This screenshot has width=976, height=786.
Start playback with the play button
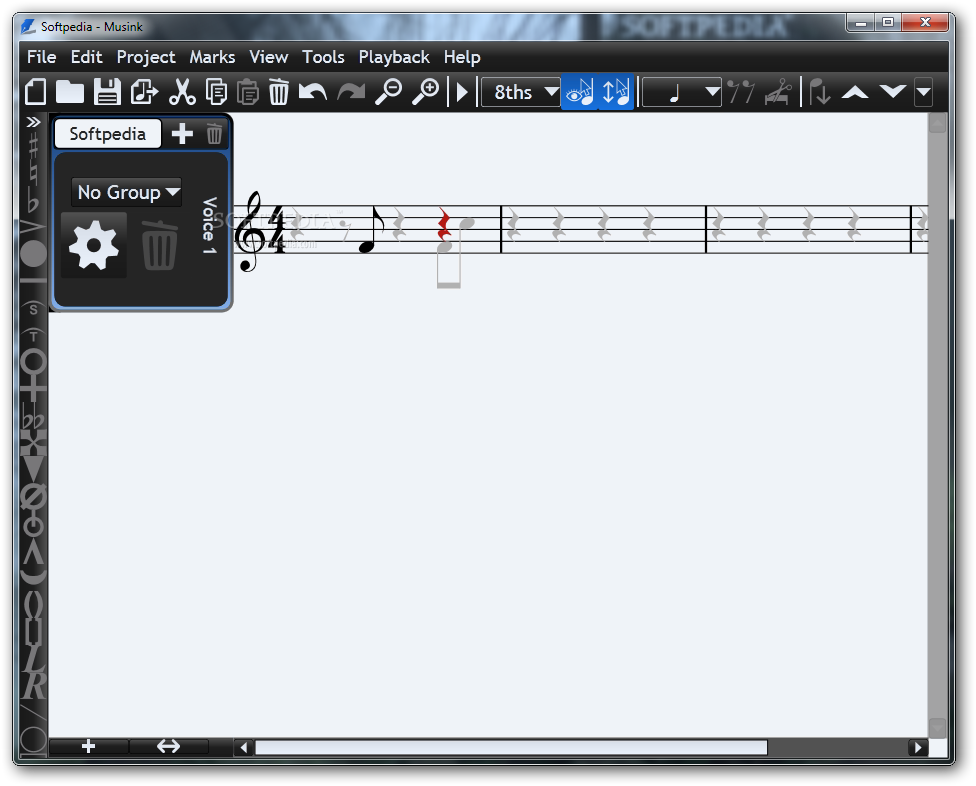point(462,92)
